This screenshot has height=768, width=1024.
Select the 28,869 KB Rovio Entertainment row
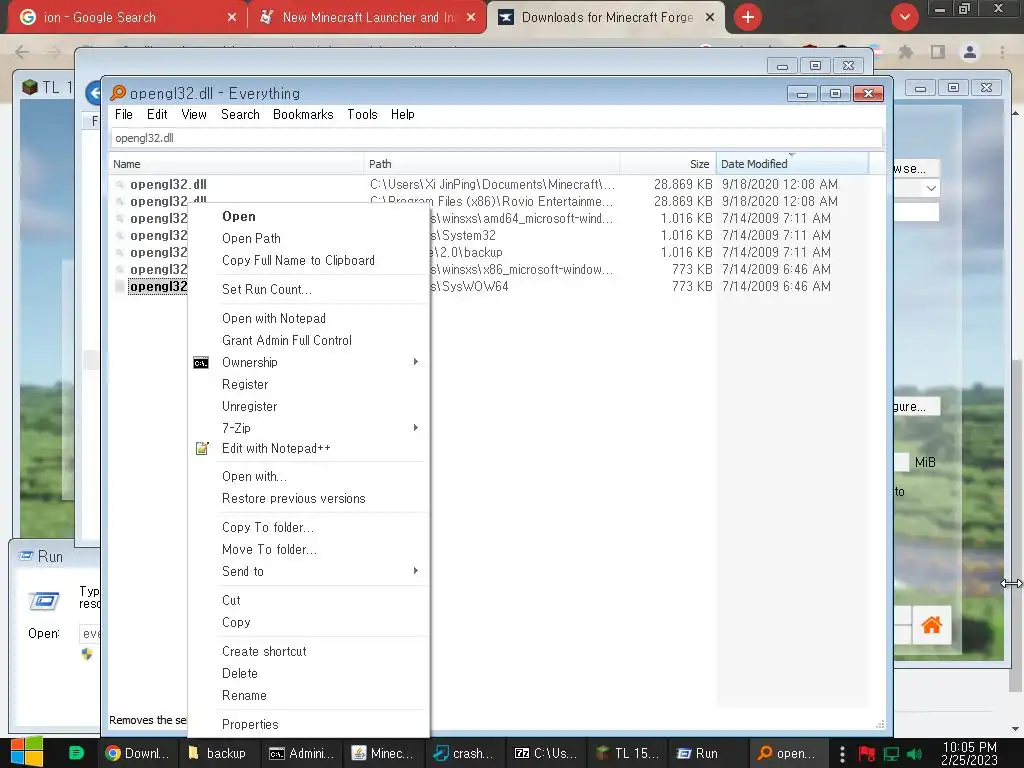tap(488, 202)
